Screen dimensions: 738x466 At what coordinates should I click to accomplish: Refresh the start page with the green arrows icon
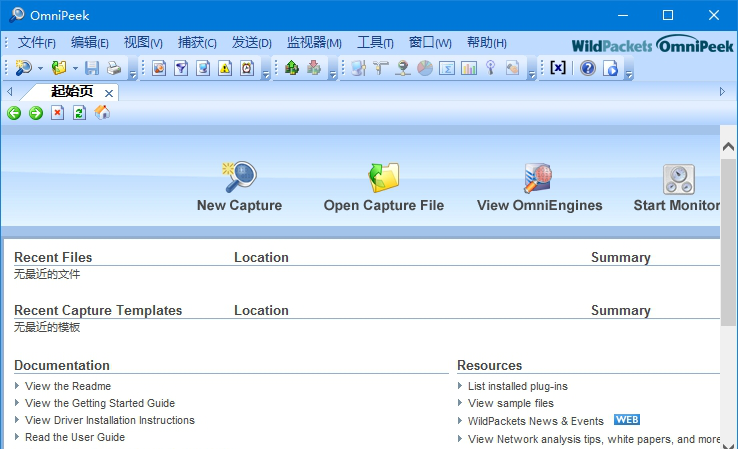pos(80,113)
